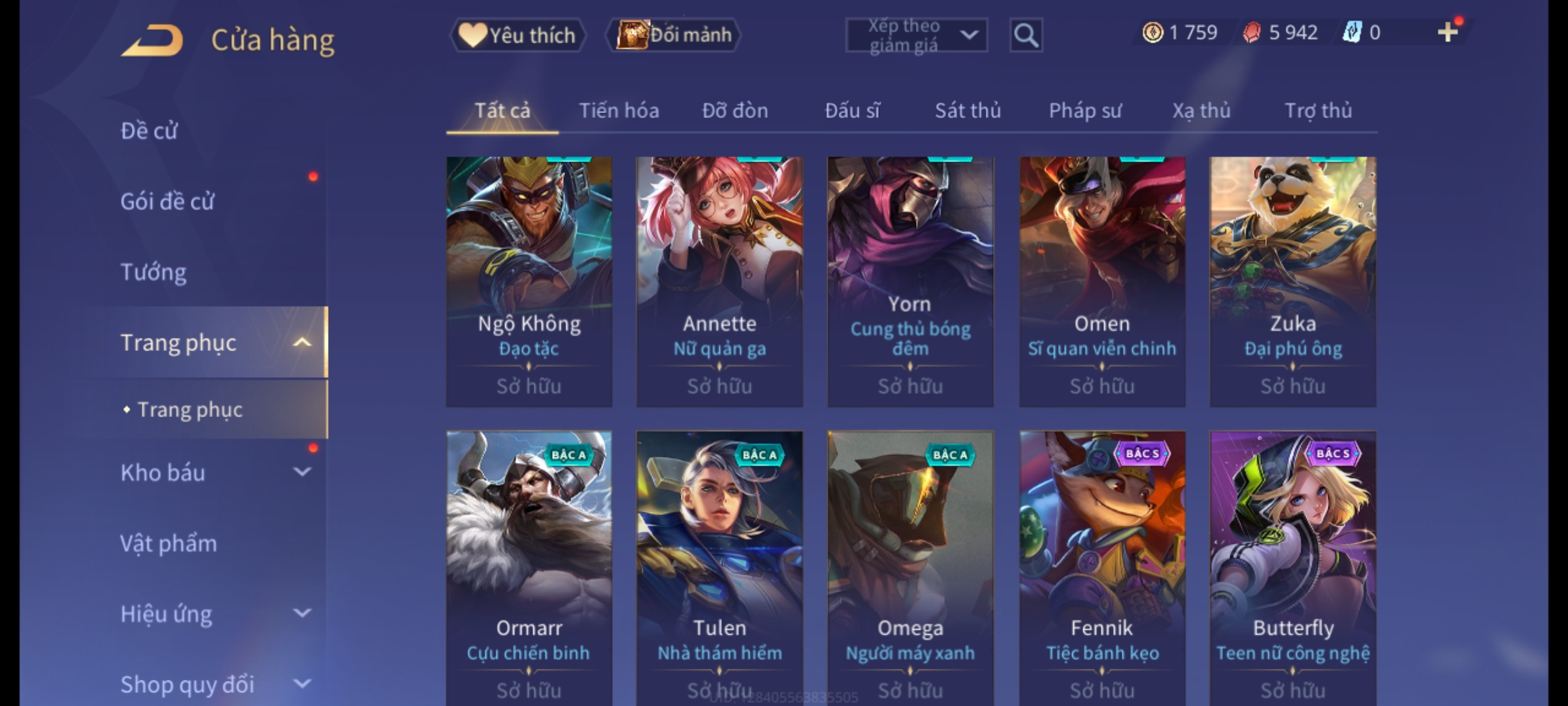
Task: Switch to the Sát thủ tab
Action: click(968, 110)
